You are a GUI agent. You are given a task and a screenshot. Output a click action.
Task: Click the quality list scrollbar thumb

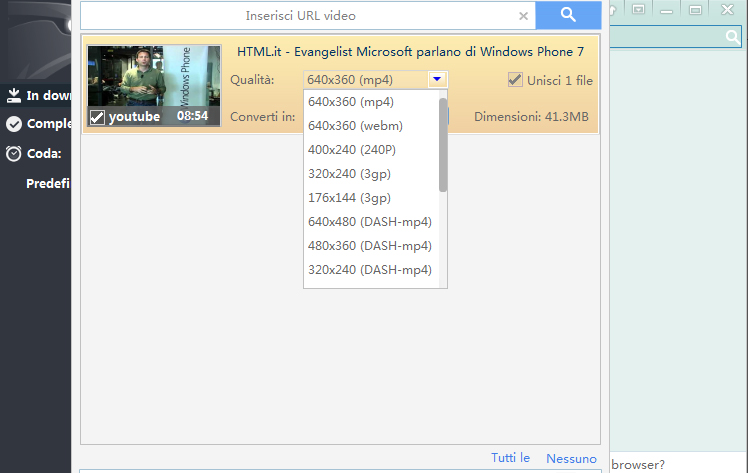[x=443, y=145]
